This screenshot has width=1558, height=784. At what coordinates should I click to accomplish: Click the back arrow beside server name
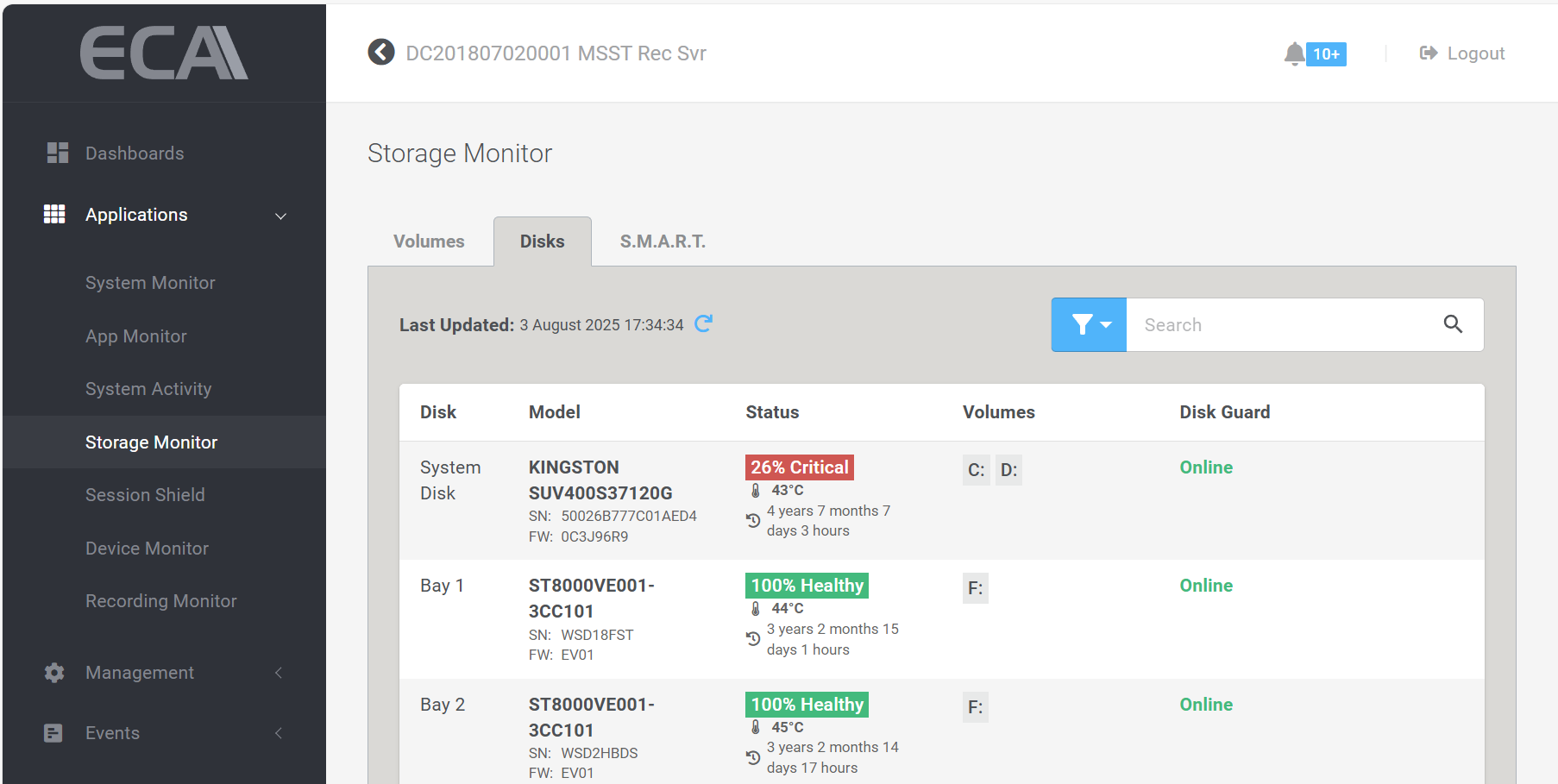pos(380,53)
